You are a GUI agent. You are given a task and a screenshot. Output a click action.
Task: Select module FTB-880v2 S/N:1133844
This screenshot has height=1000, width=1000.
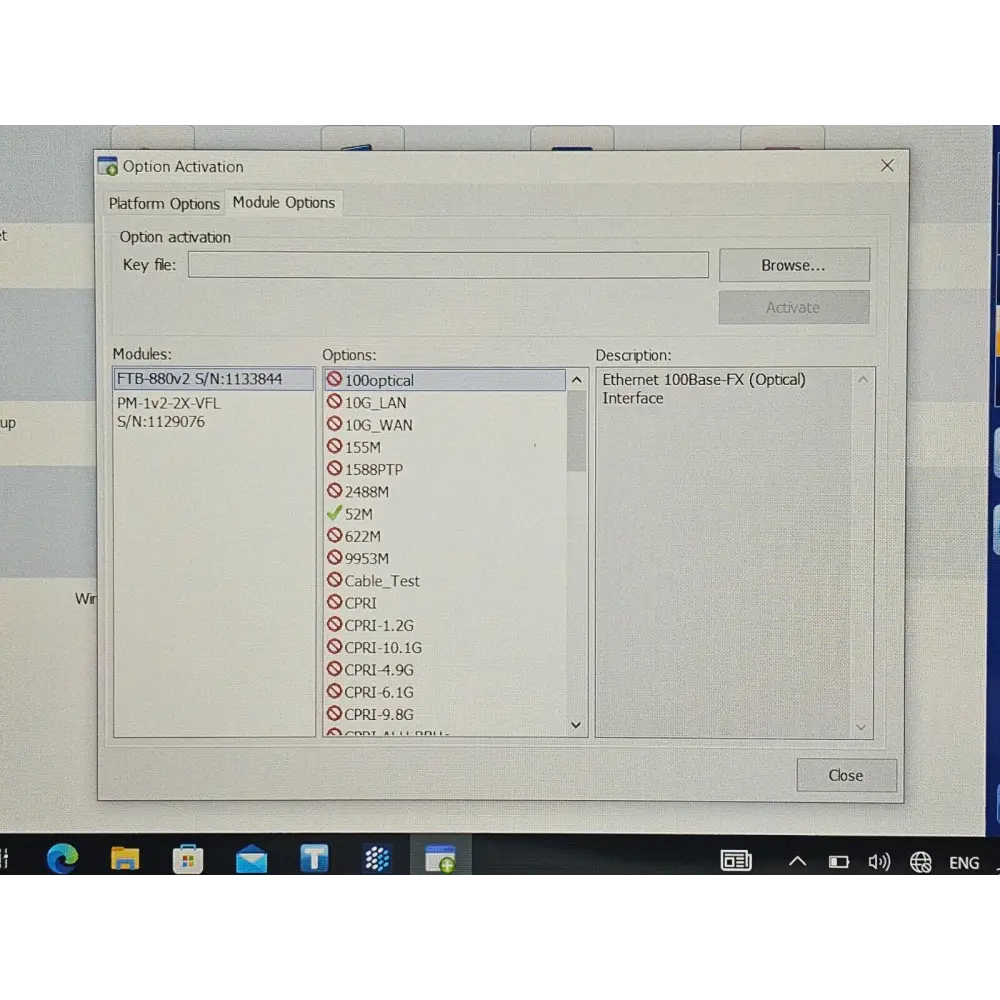(x=214, y=379)
